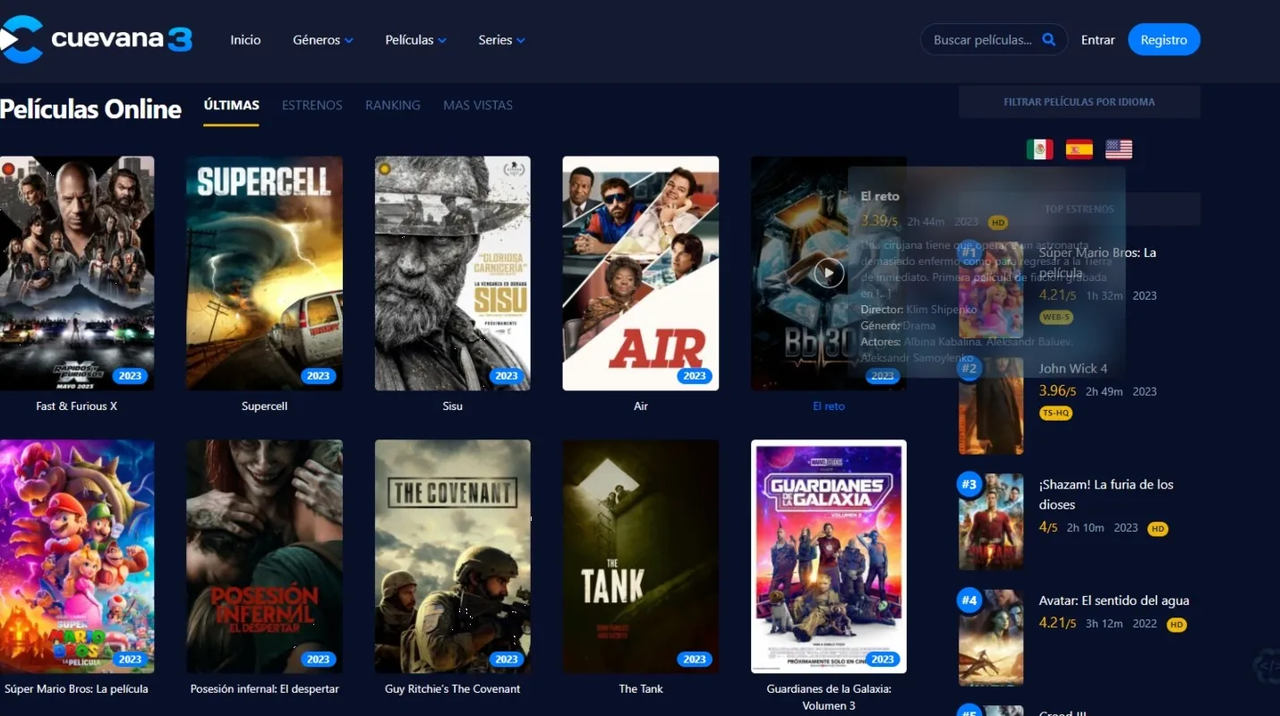Click 2023 badge on Air poster

pyautogui.click(x=694, y=376)
